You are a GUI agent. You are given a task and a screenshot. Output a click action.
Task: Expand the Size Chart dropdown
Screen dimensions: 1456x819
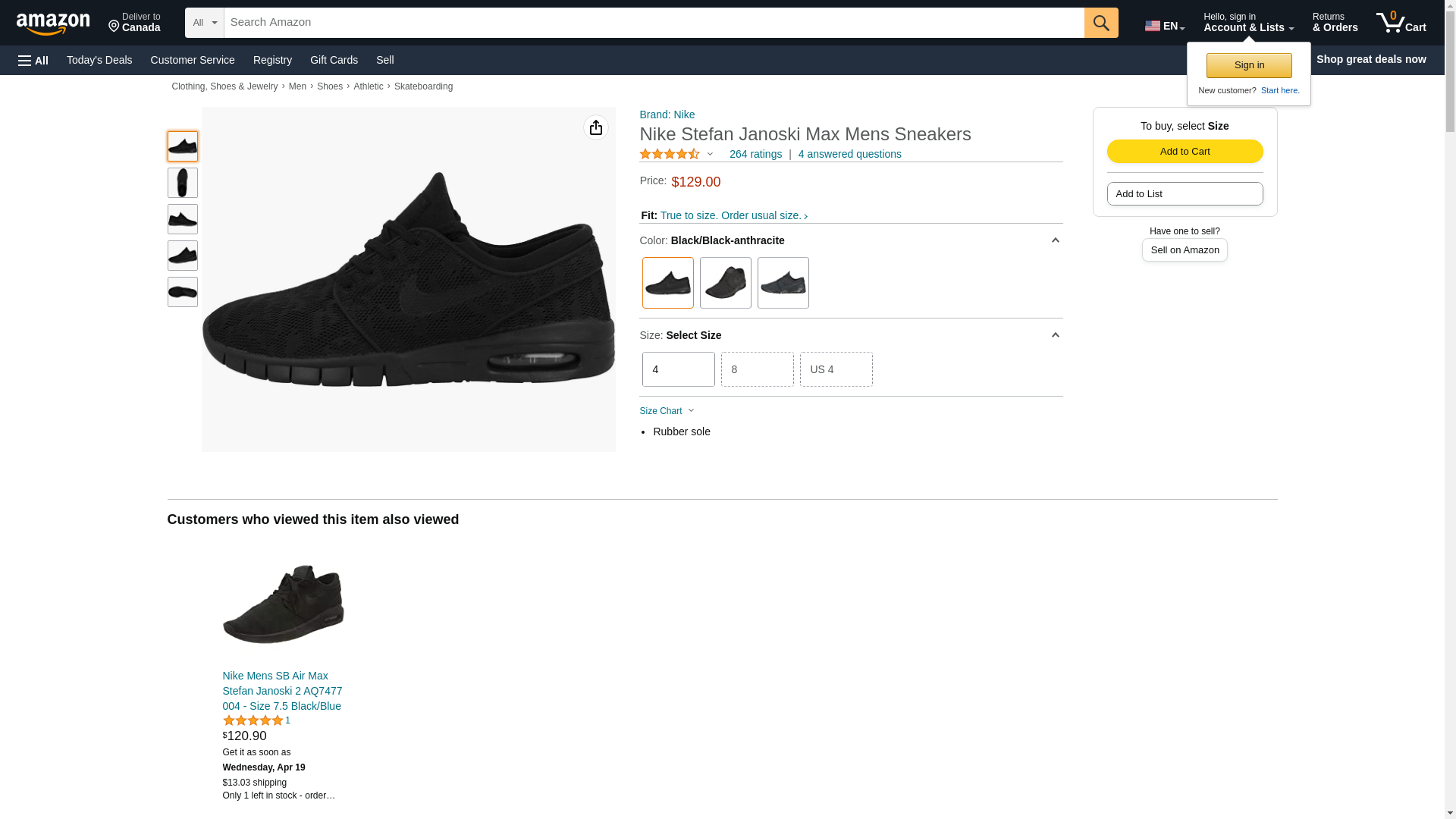click(667, 411)
